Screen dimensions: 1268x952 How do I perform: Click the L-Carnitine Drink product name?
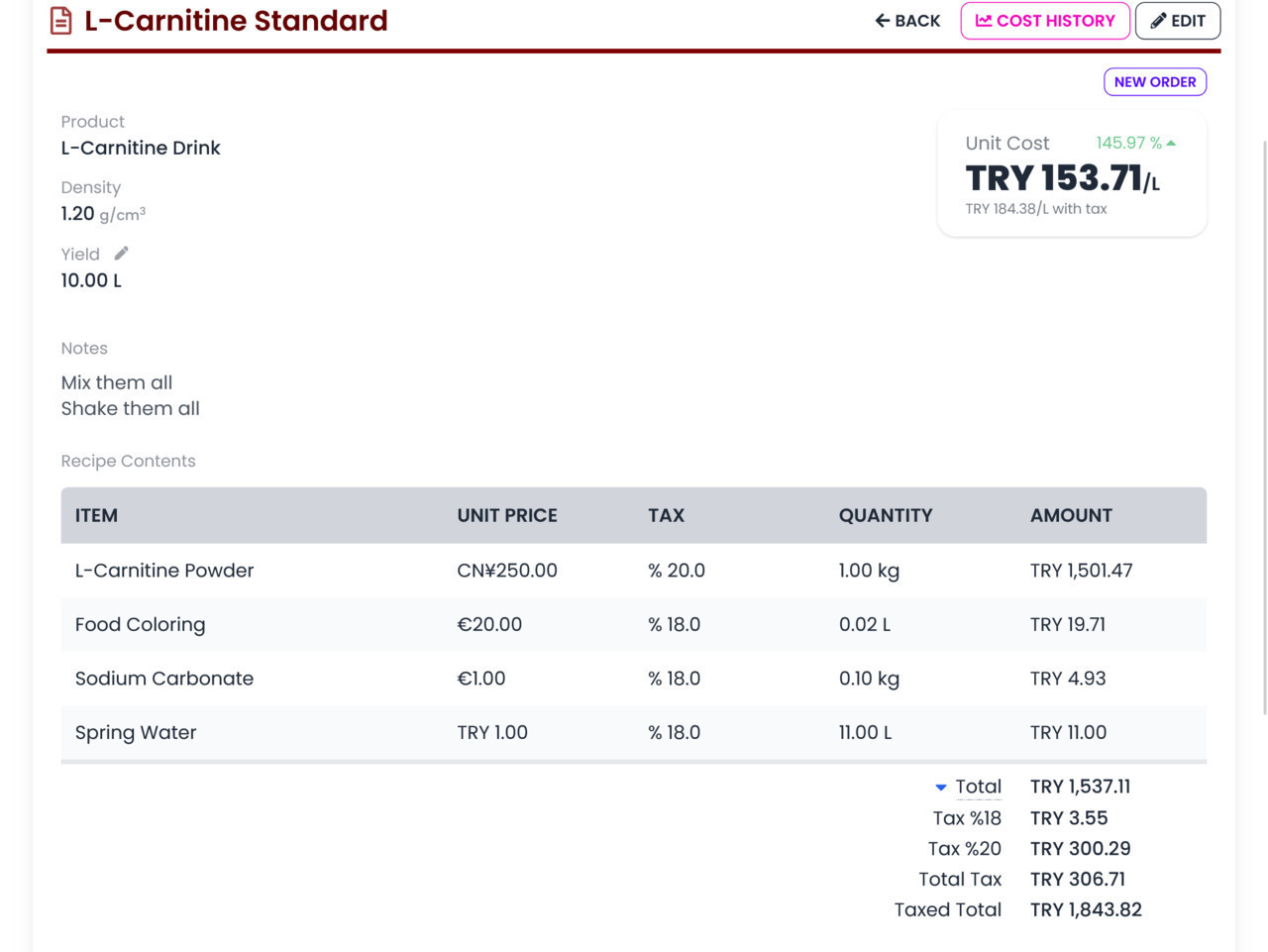(141, 148)
